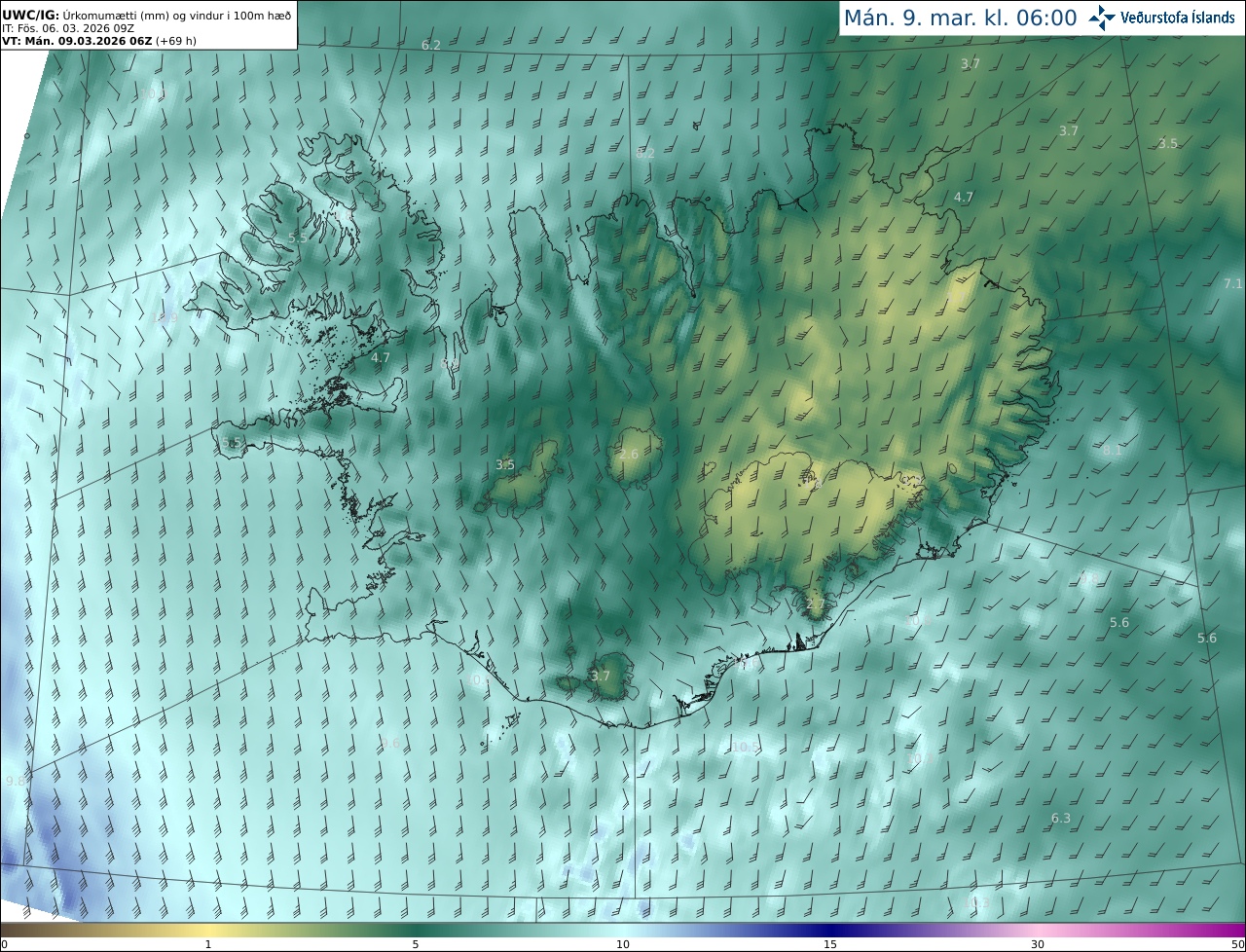Click the Veðurstofa Íslands logo emblem
1246x952 pixels.
(1103, 17)
